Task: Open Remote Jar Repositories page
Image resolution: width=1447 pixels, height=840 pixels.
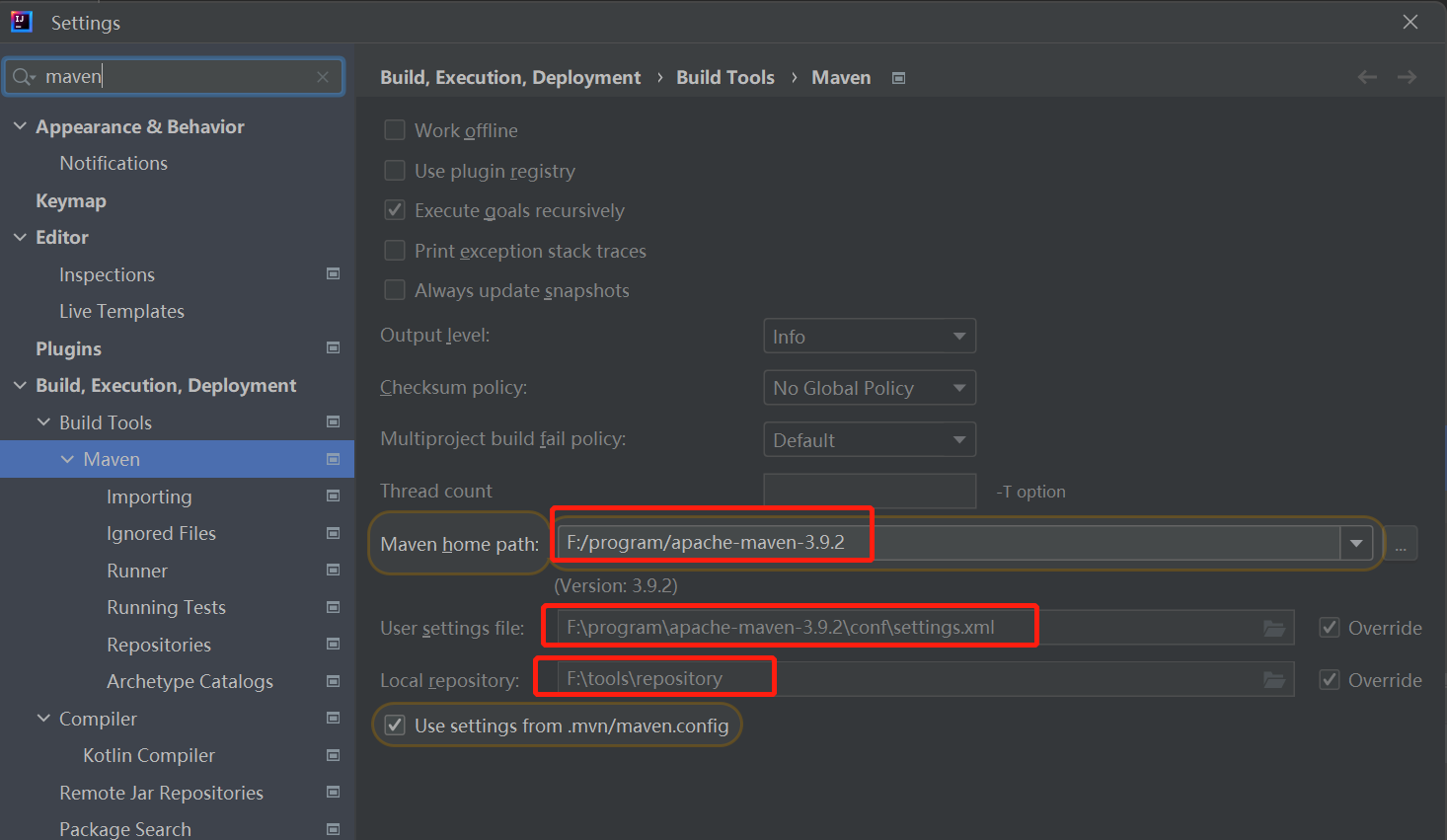Action: 161,793
